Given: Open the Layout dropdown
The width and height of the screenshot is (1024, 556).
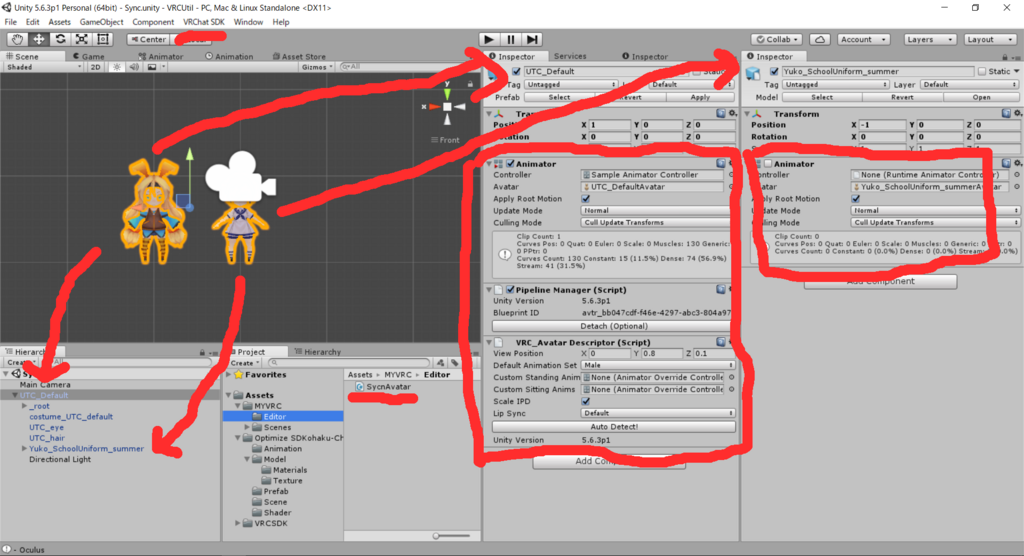Looking at the screenshot, I should (x=989, y=39).
